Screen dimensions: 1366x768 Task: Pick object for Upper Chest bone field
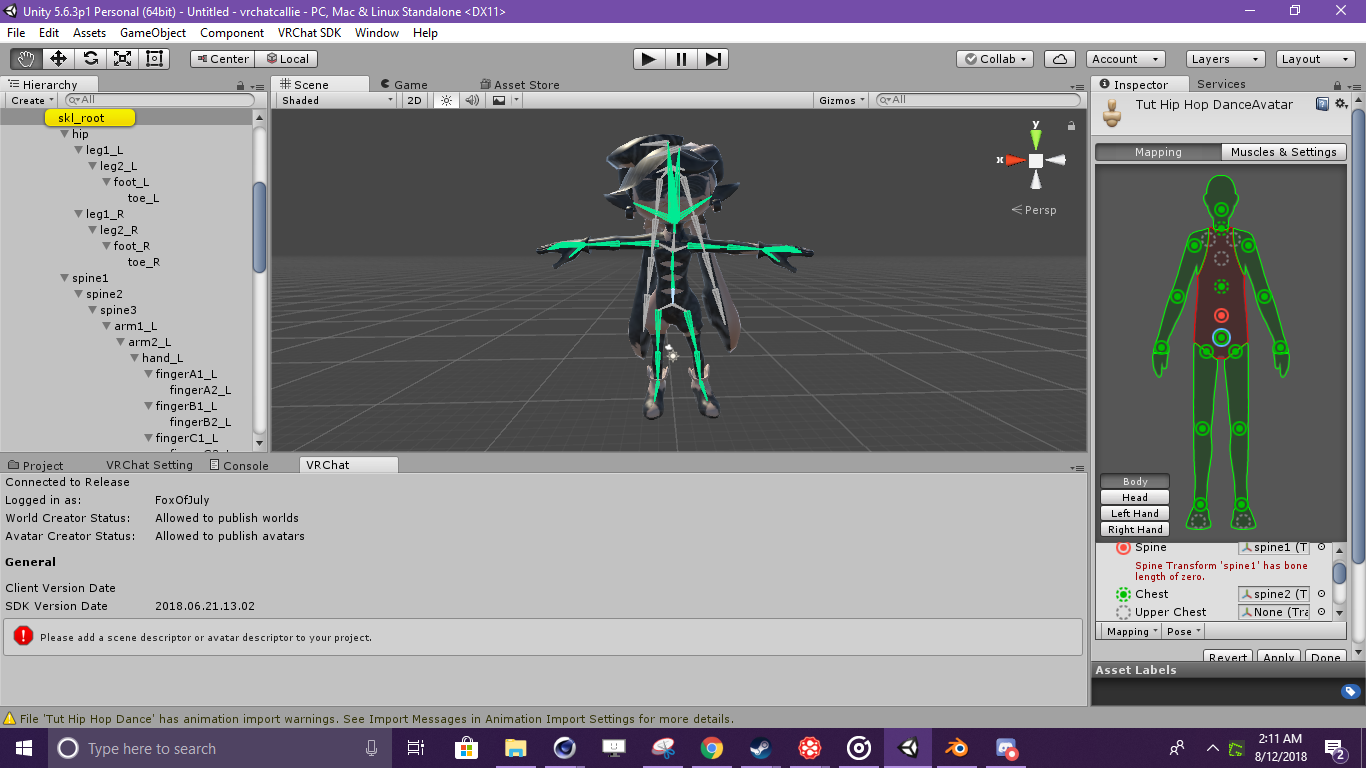1321,612
